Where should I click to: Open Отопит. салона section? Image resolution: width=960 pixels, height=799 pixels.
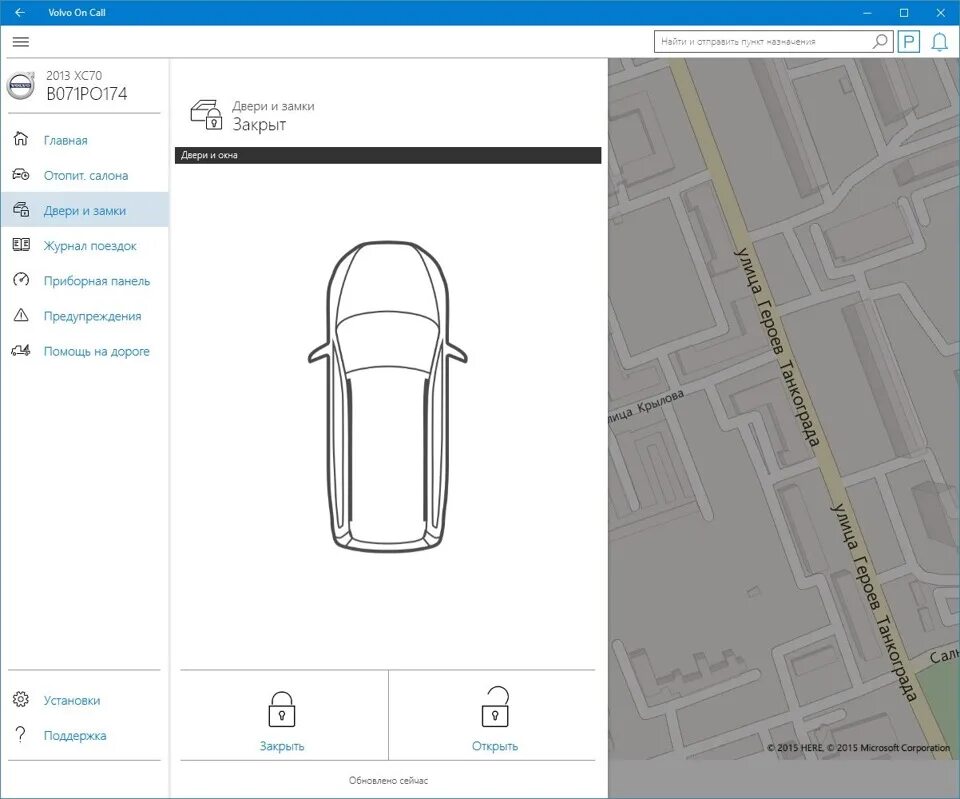click(86, 176)
